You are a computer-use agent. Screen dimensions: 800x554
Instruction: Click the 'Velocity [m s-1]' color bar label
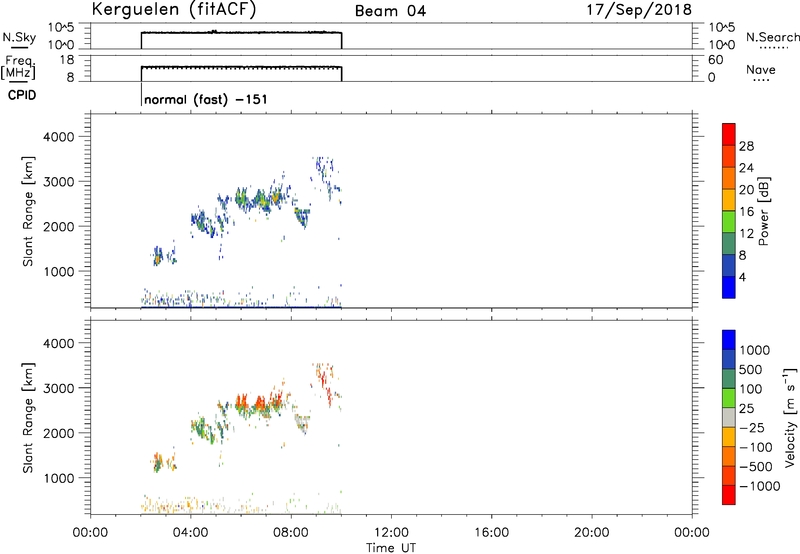(x=790, y=417)
